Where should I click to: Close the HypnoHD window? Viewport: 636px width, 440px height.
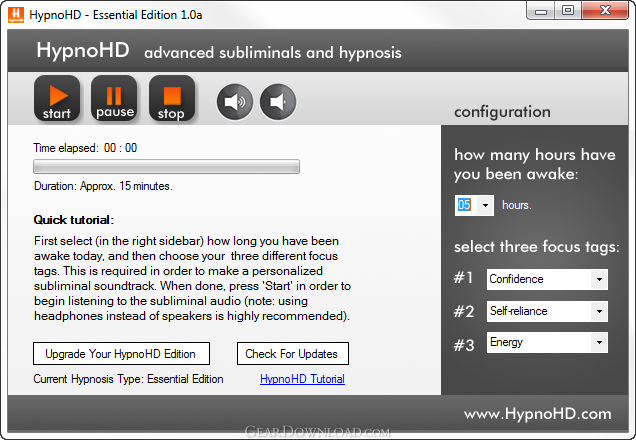605,11
